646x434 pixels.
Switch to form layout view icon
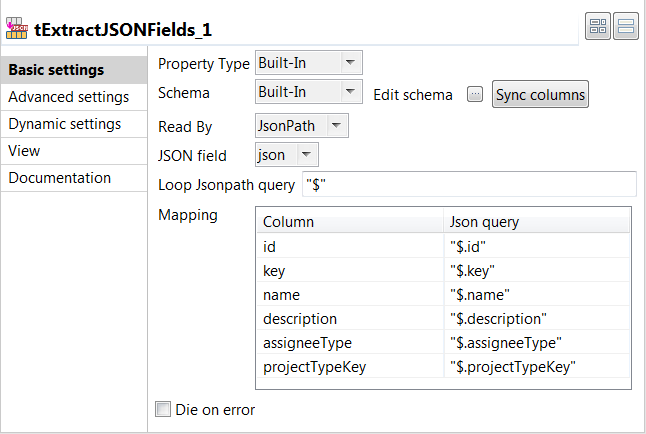[626, 28]
